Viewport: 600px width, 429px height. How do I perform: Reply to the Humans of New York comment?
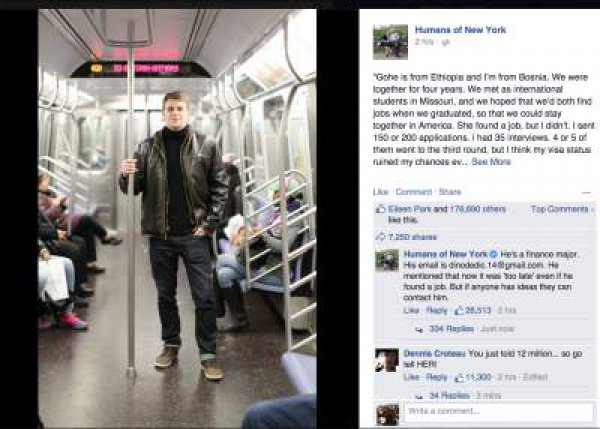[437, 310]
